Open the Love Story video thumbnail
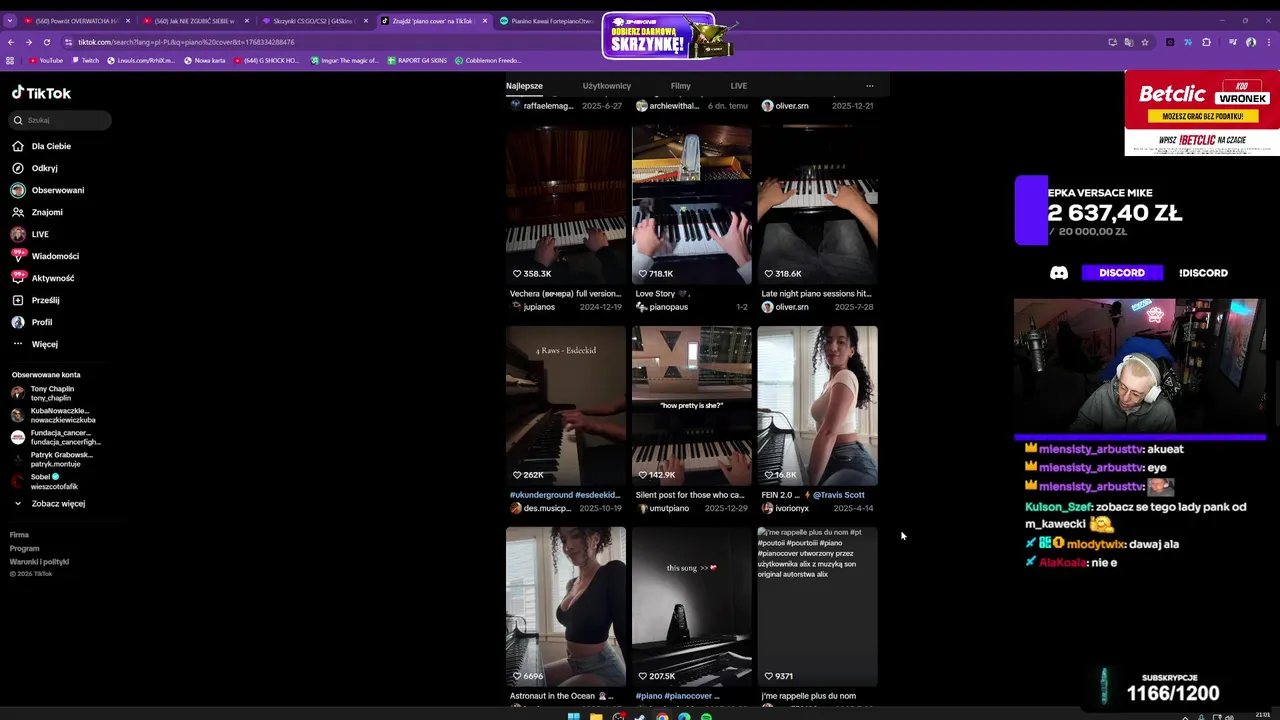Viewport: 1280px width, 720px height. pos(692,205)
